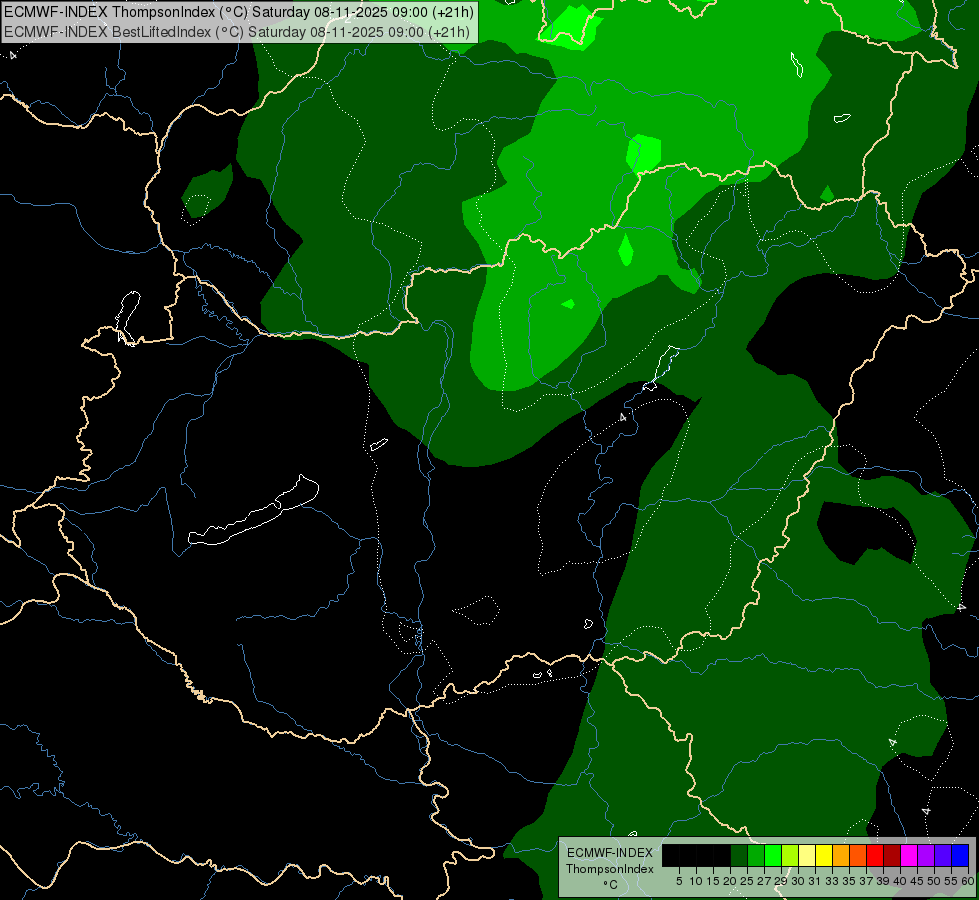Screen dimensions: 979x900
Task: Click the orange 33–35 legend swatch
Action: 841,855
